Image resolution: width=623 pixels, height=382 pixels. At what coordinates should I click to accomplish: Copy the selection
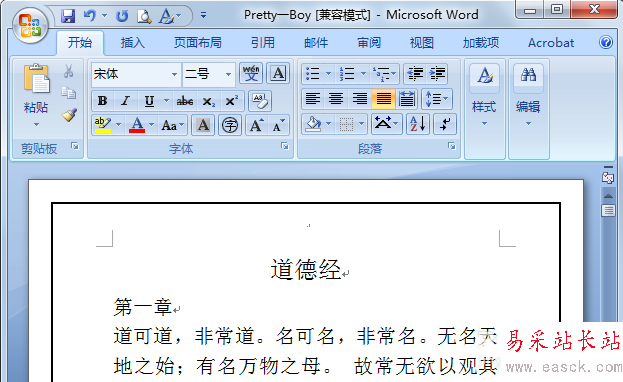69,93
